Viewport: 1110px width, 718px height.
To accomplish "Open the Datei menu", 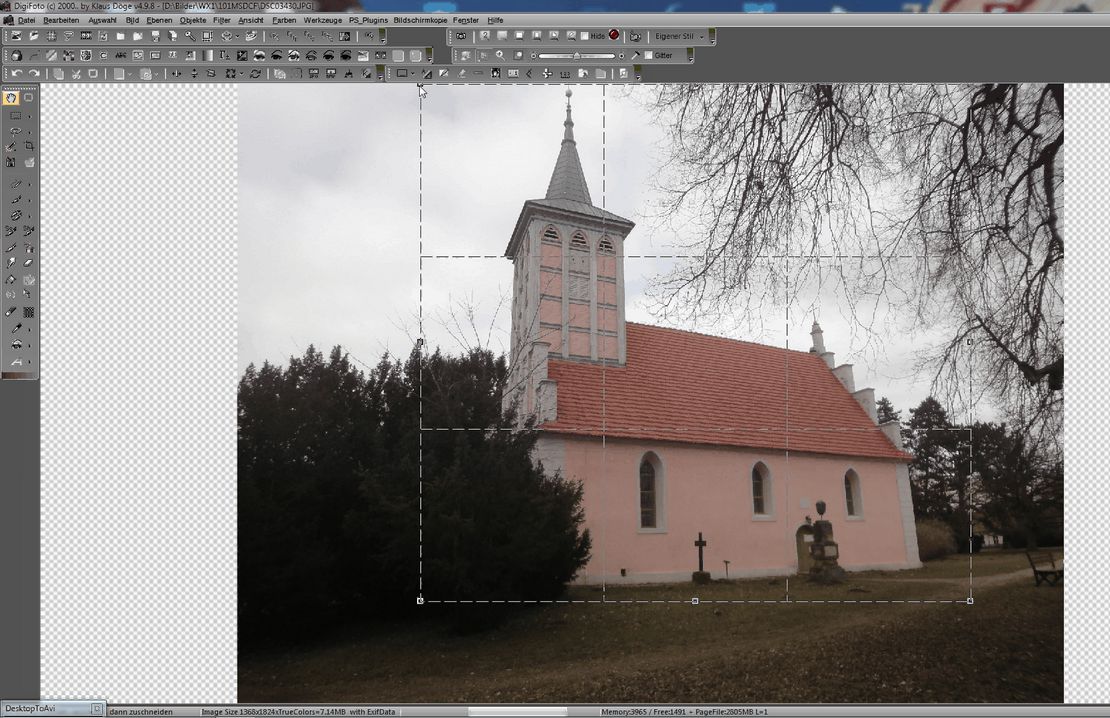I will tap(26, 20).
